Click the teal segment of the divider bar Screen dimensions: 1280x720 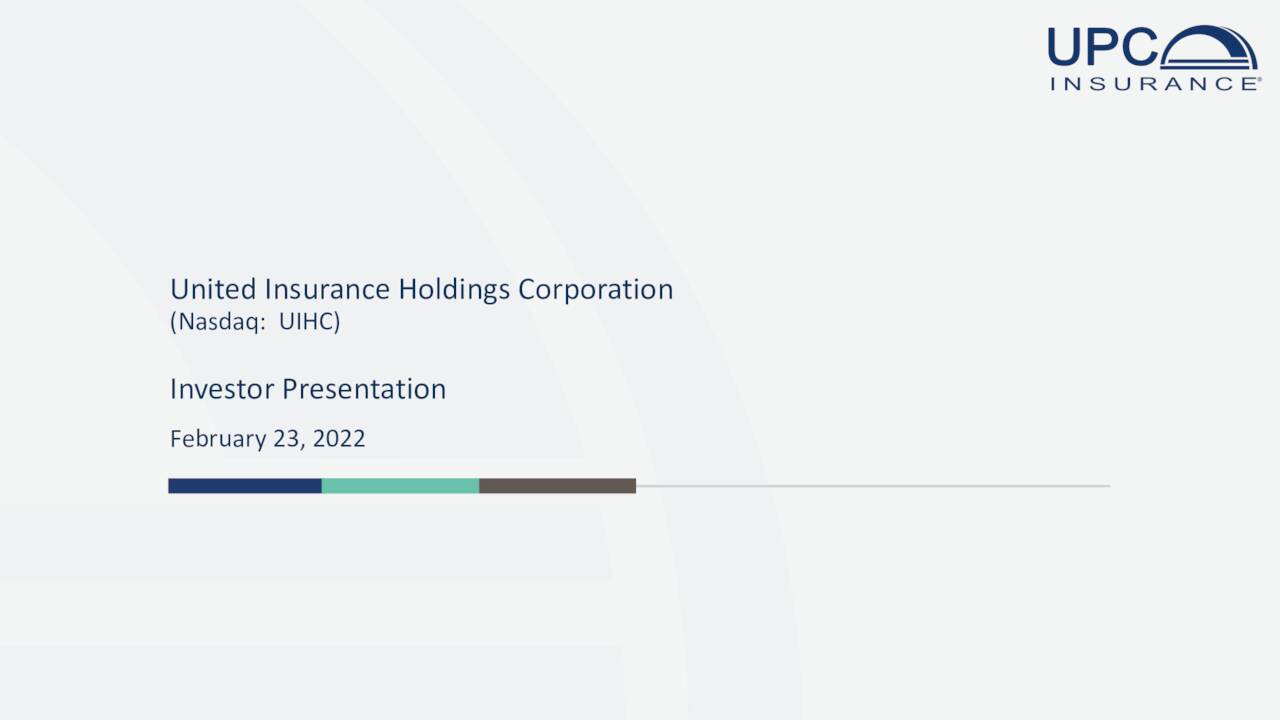click(x=400, y=485)
